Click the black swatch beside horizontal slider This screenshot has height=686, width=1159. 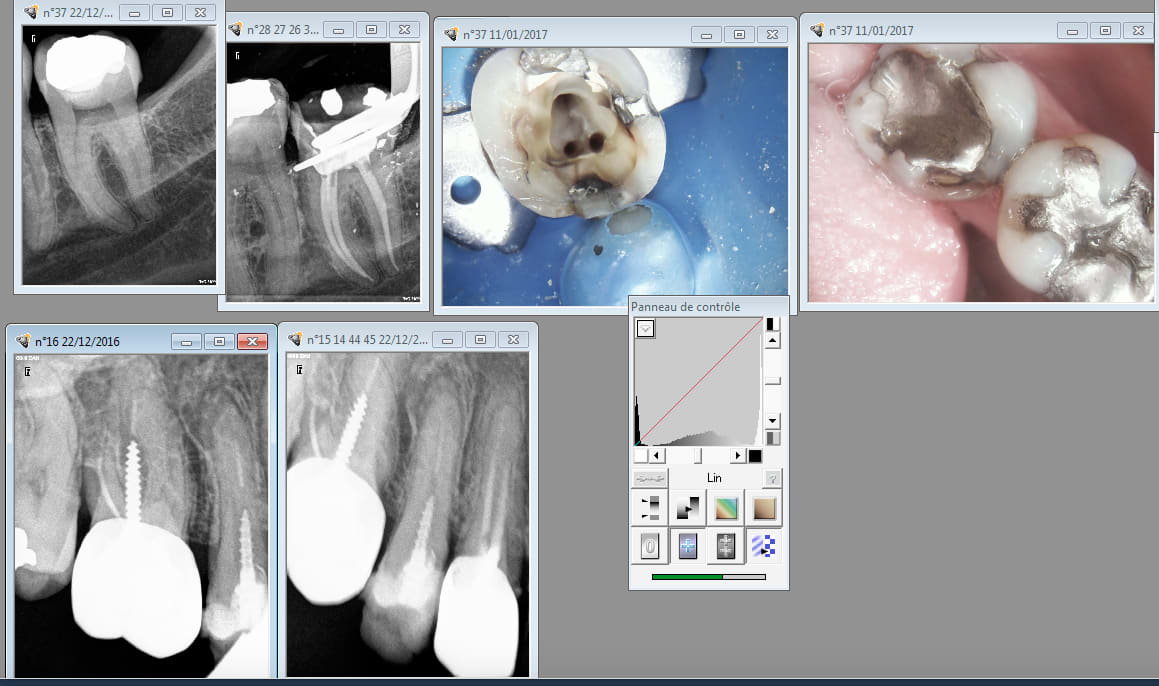(x=755, y=456)
